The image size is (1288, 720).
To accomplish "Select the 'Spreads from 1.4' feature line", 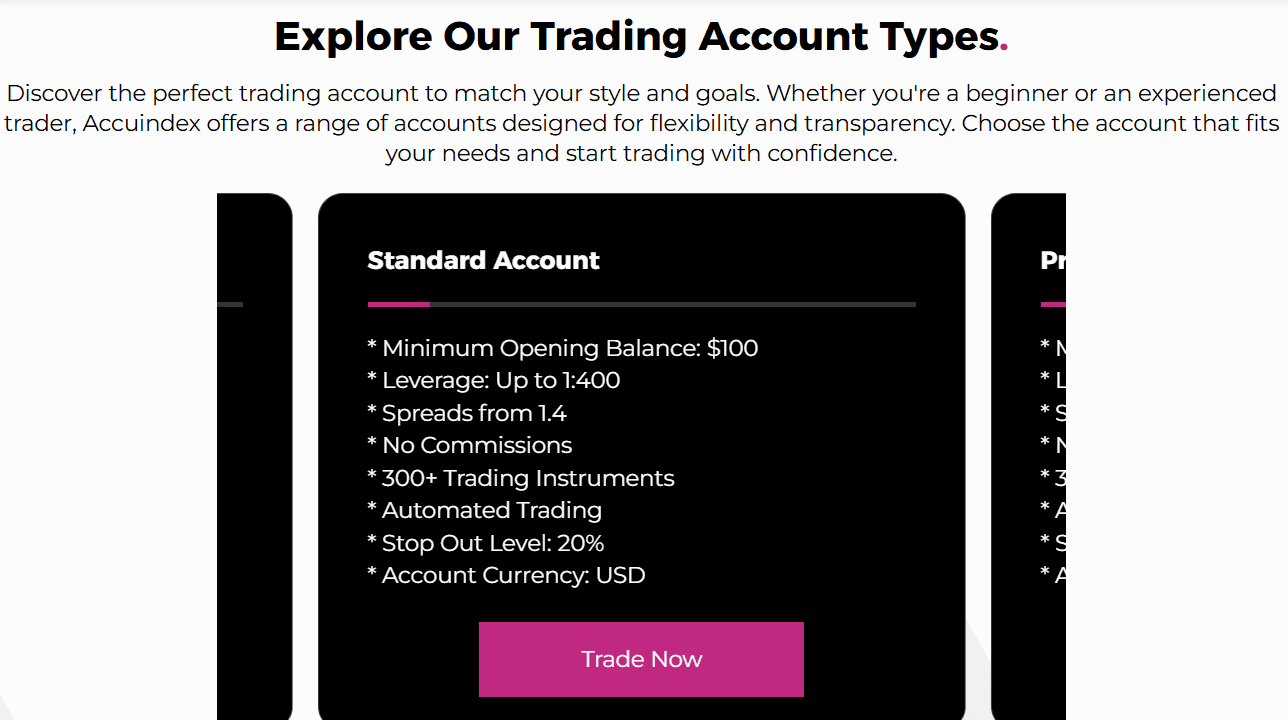I will point(467,412).
